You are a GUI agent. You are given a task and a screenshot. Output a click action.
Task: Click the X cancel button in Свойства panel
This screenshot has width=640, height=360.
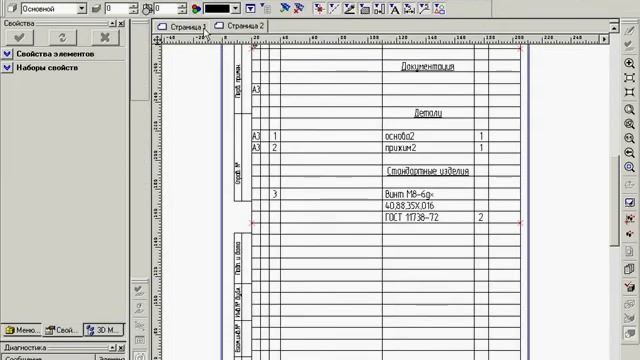(x=105, y=38)
